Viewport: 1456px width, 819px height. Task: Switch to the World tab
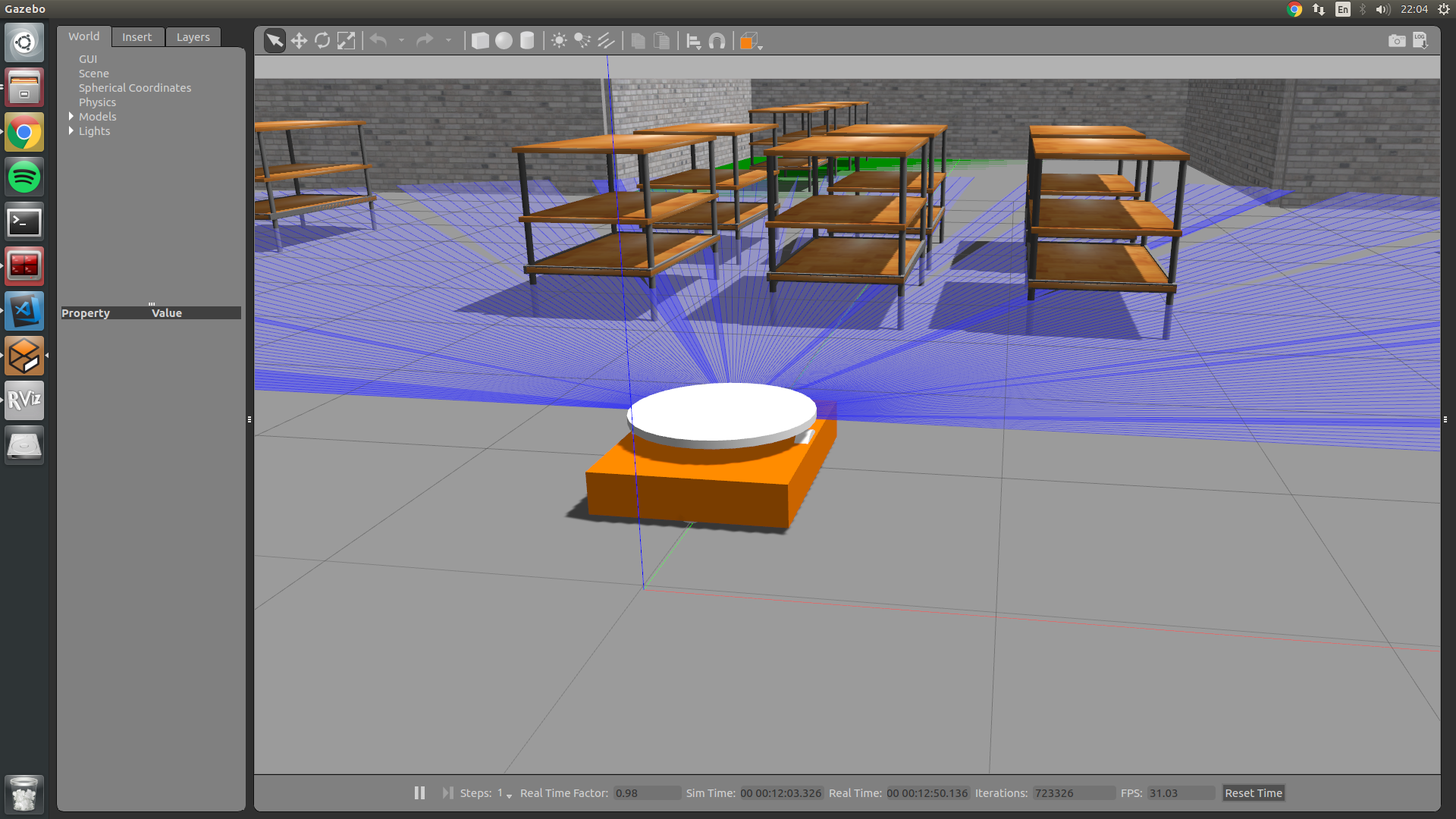pyautogui.click(x=84, y=36)
